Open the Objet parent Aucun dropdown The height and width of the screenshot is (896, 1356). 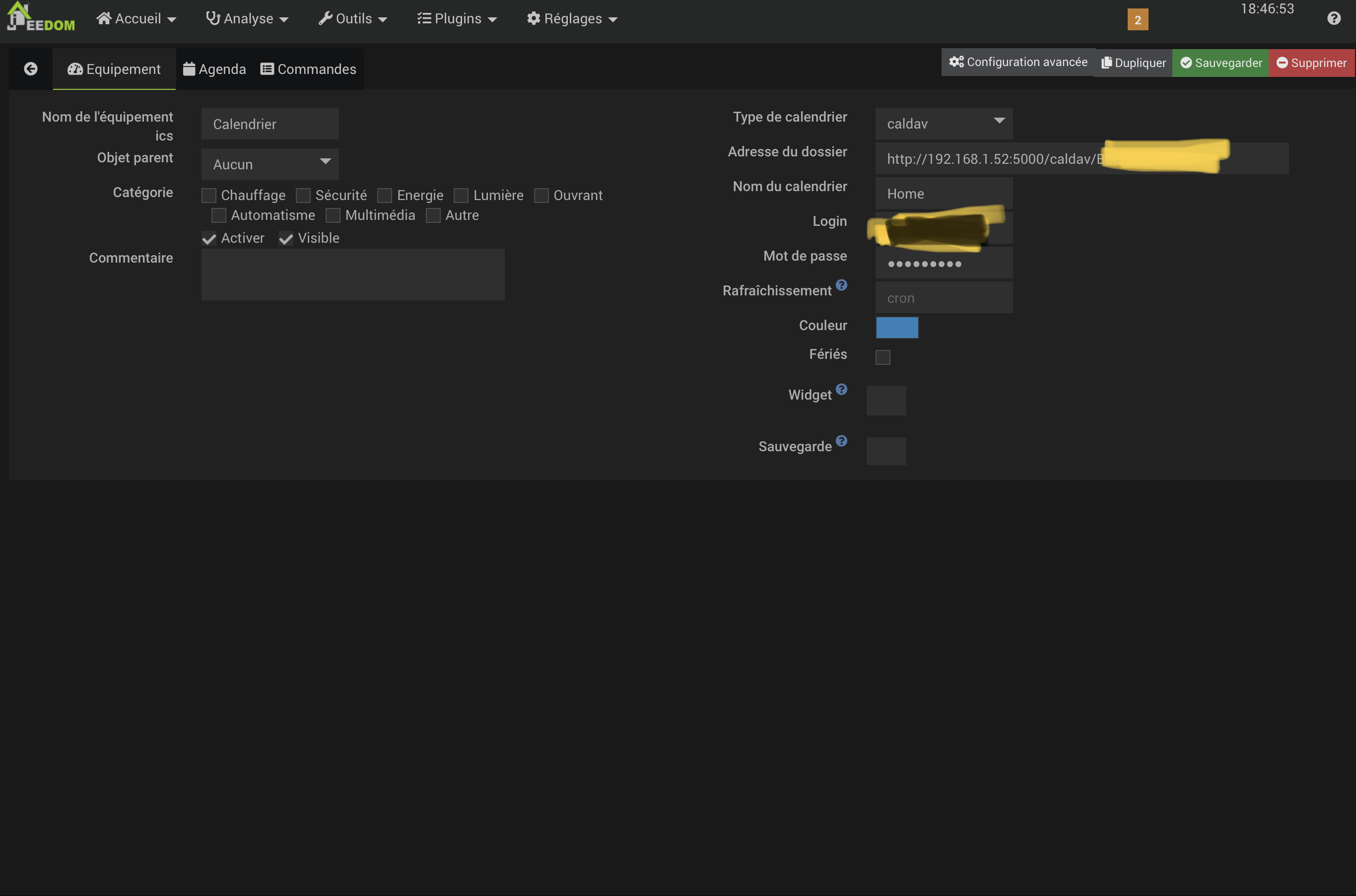(x=270, y=165)
